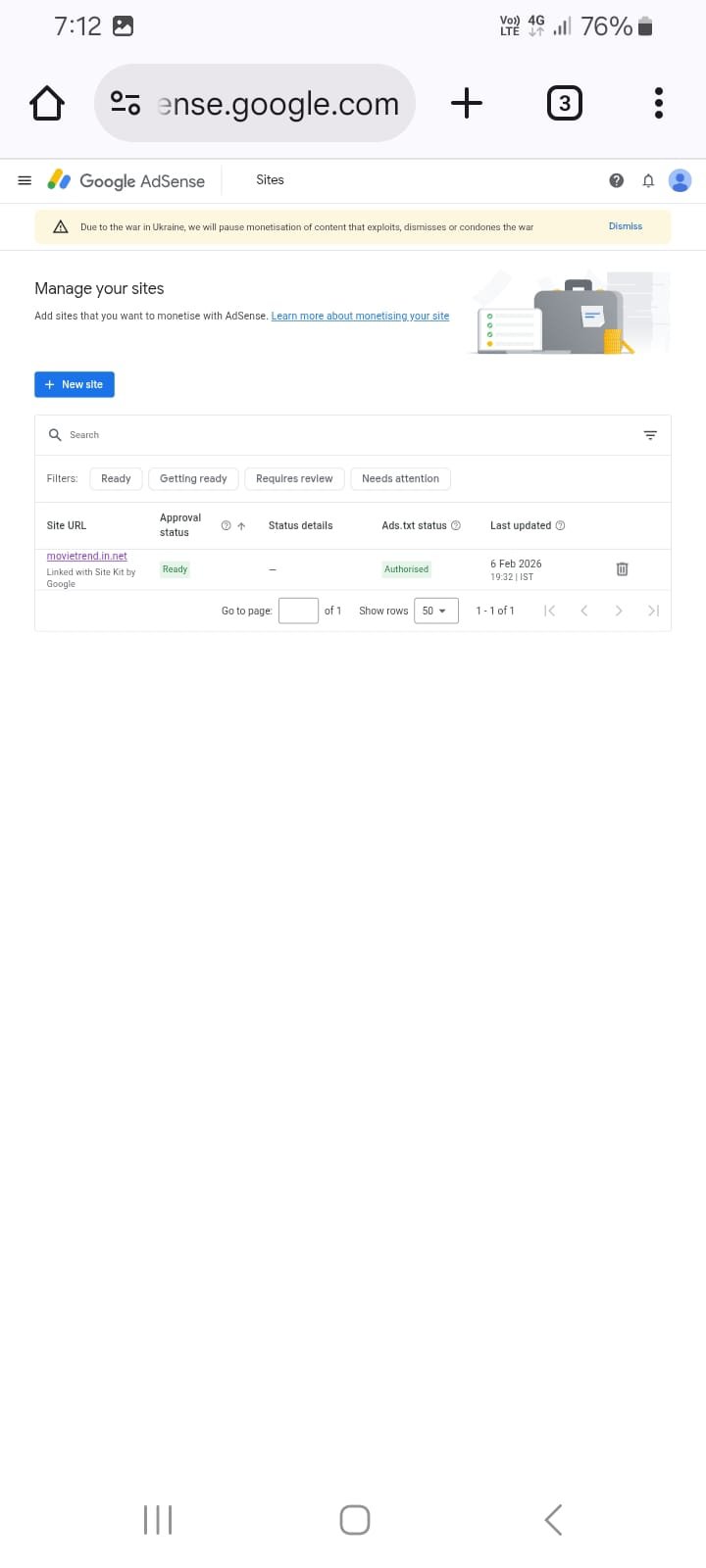Select the Requires review filter
The height and width of the screenshot is (1568, 706).
pos(294,478)
